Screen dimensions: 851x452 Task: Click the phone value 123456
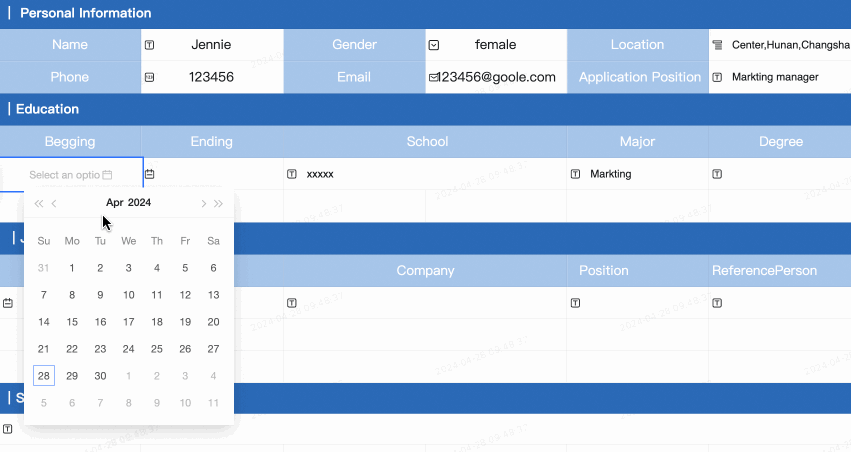tap(211, 77)
